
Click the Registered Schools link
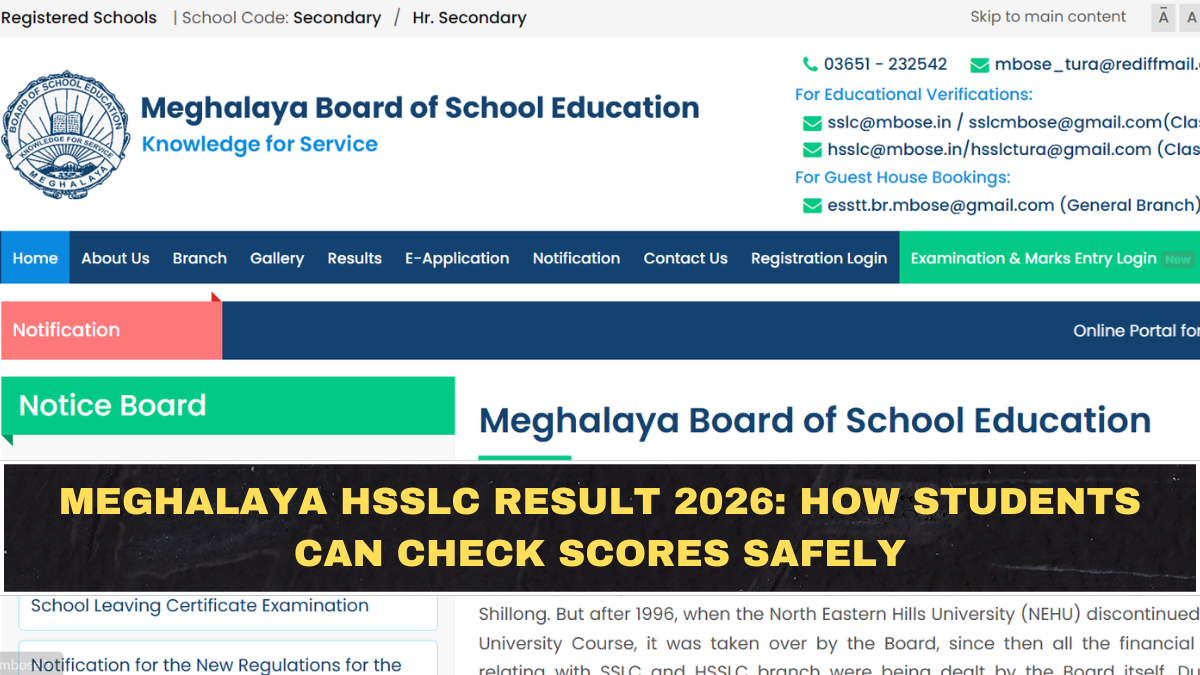(79, 18)
